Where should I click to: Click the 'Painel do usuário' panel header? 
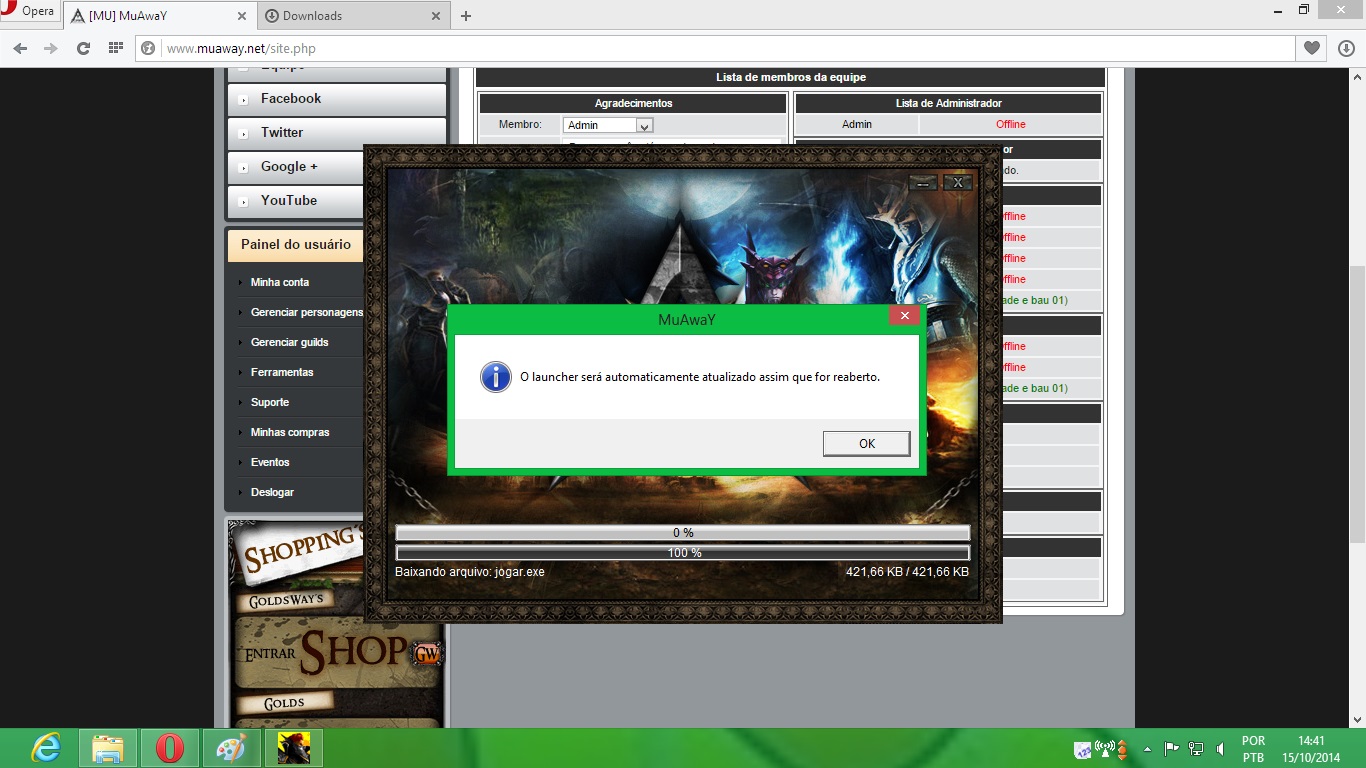coord(296,245)
